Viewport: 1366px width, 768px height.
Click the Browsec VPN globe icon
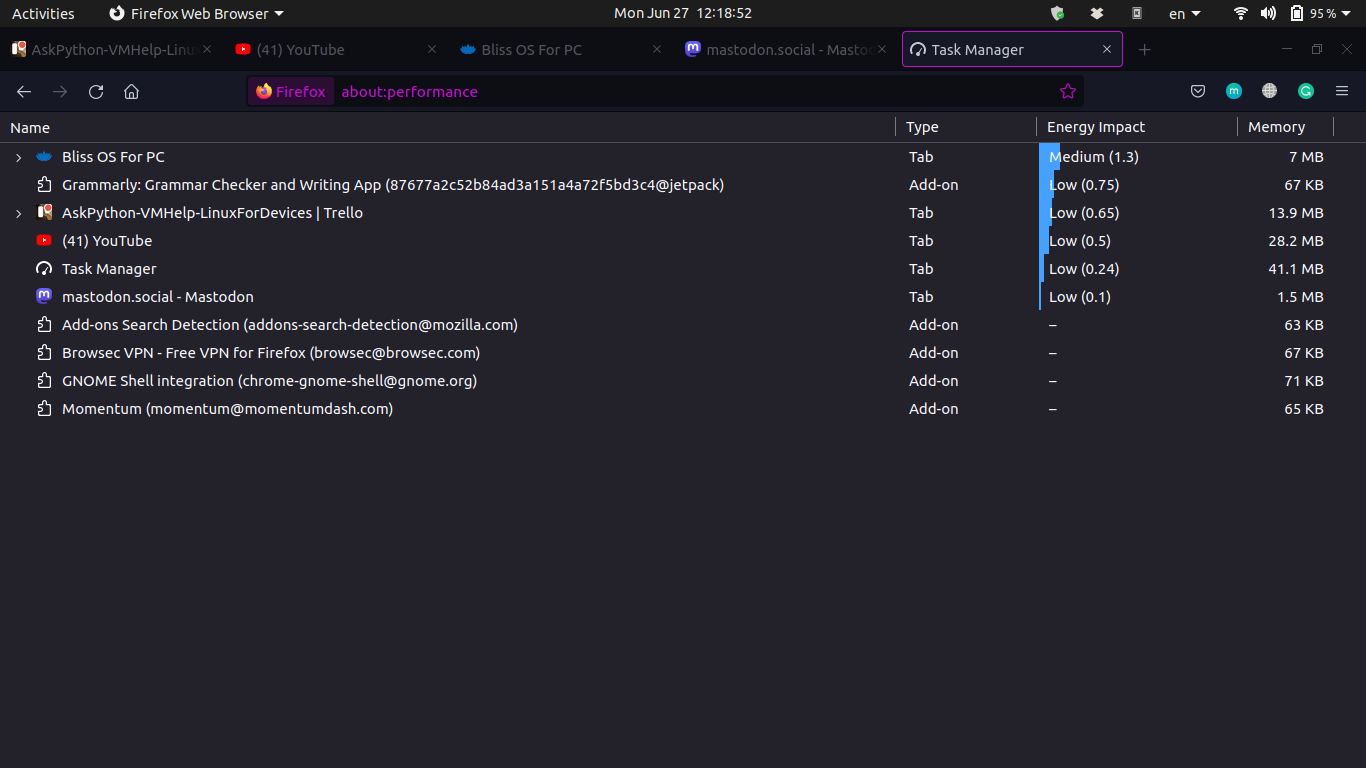point(1269,92)
